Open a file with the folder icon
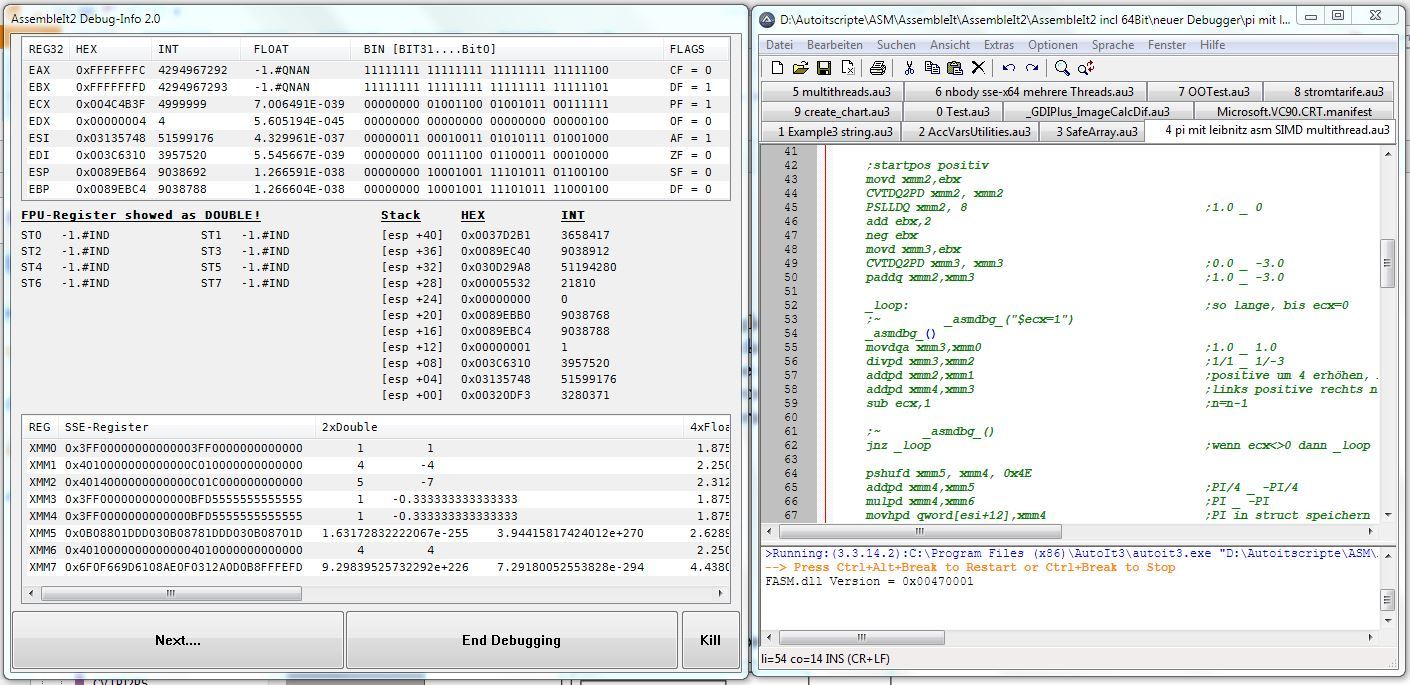The image size is (1410, 685). [x=800, y=68]
